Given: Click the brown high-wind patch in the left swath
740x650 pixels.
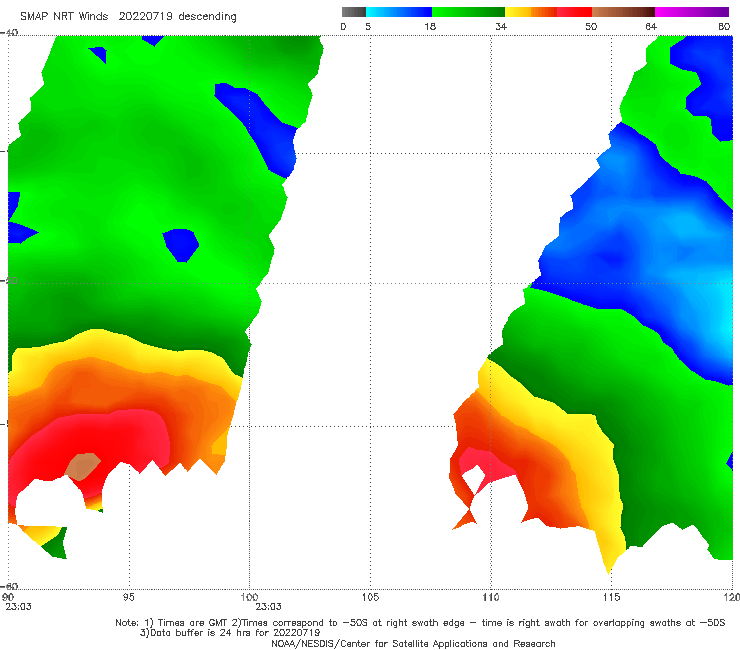Looking at the screenshot, I should click(83, 466).
